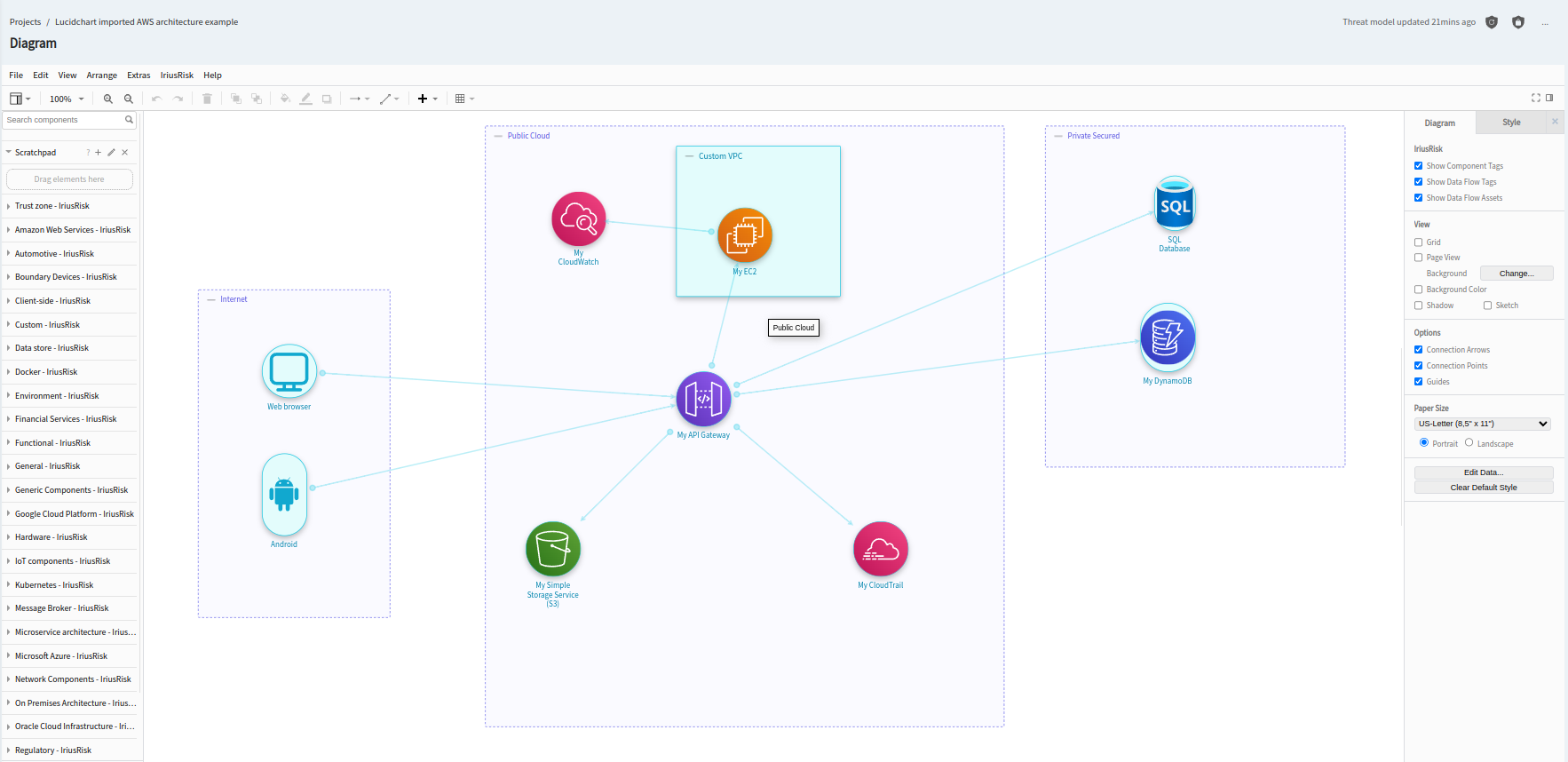Delete selection using the trash icon
Viewport: 1568px width, 762px height.
coord(207,99)
